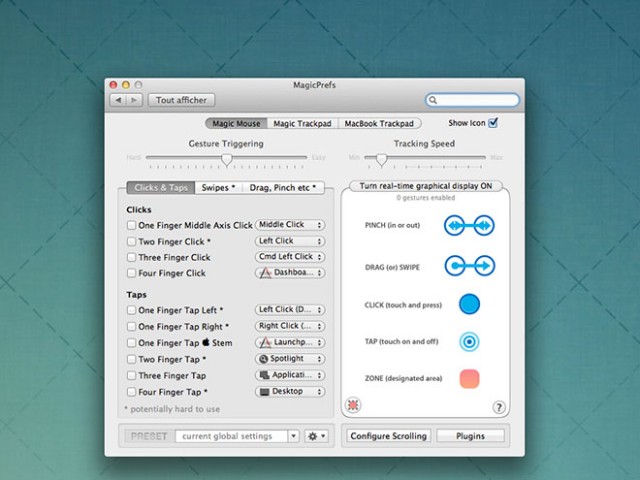
Task: Switch to the Magic Trackpad tab
Action: [x=302, y=123]
